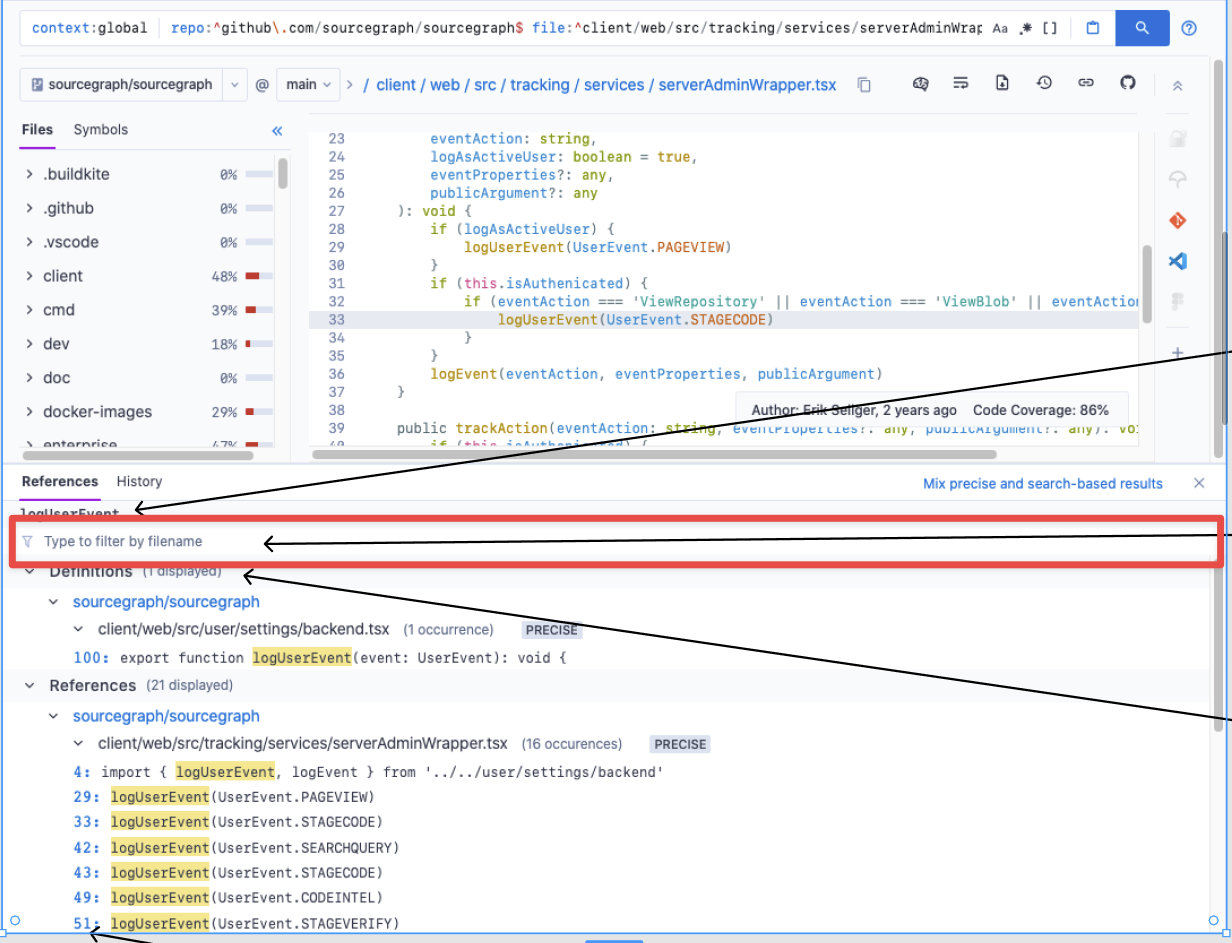The height and width of the screenshot is (943, 1232).
Task: Open reference line 49 CODEINTEL
Action: pyautogui.click(x=228, y=897)
